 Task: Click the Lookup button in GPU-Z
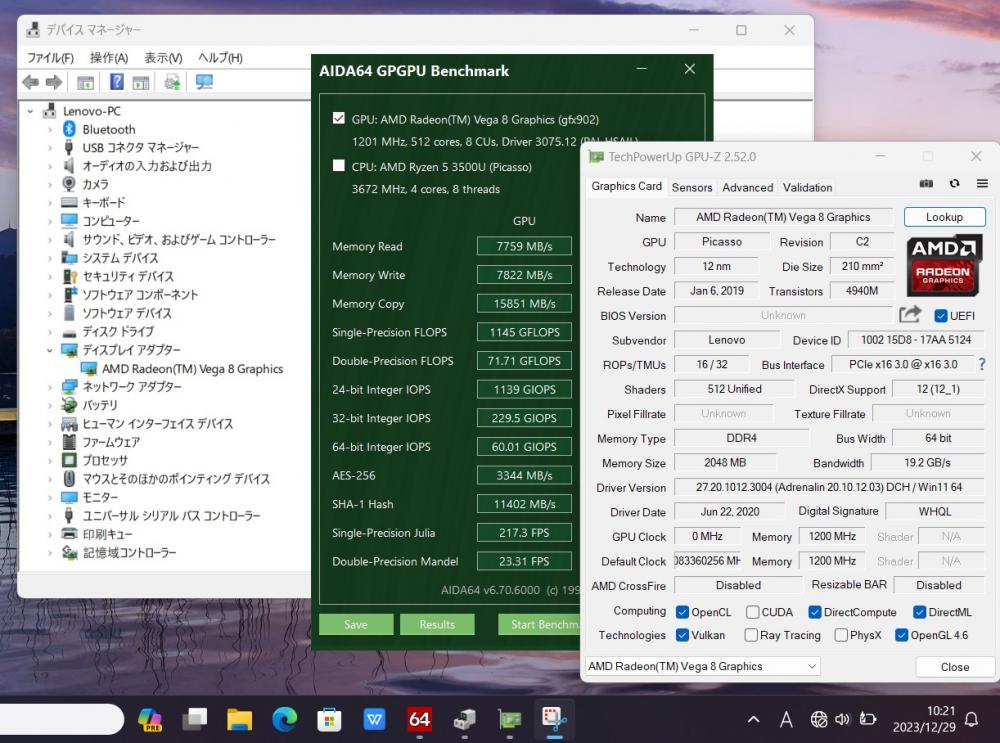point(945,217)
